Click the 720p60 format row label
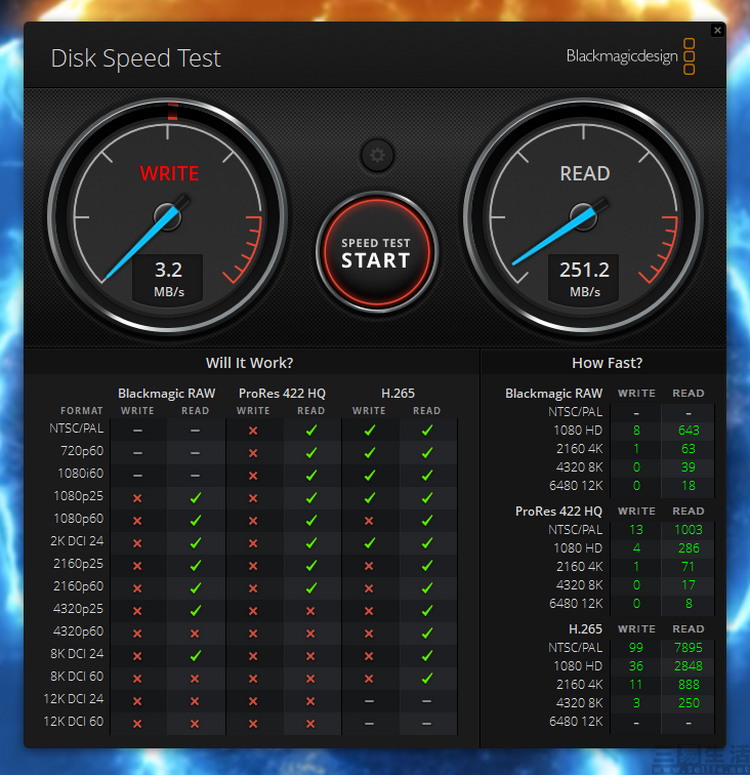 click(x=82, y=451)
